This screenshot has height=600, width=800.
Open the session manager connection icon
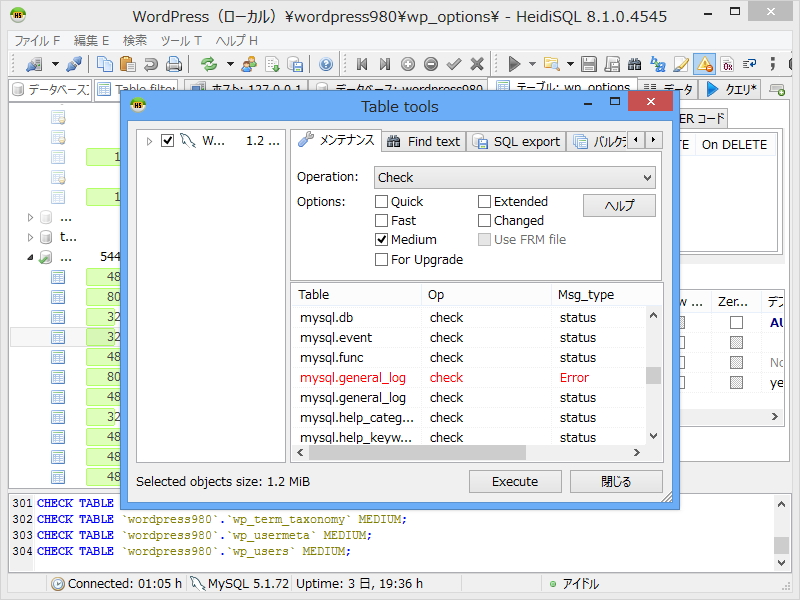[x=34, y=64]
